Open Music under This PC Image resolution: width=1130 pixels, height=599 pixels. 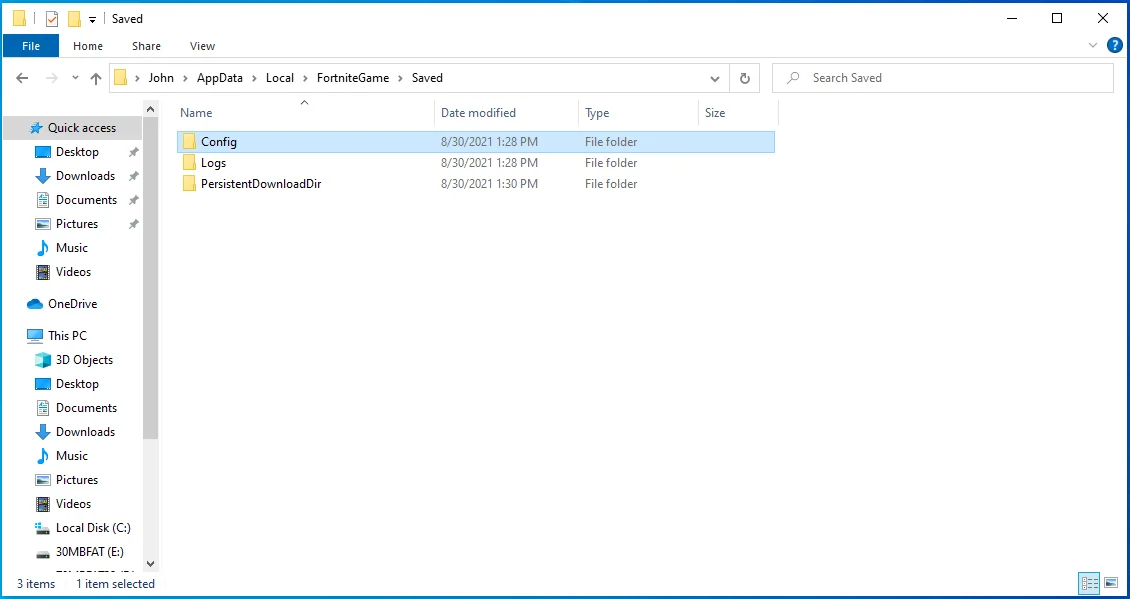tap(71, 456)
